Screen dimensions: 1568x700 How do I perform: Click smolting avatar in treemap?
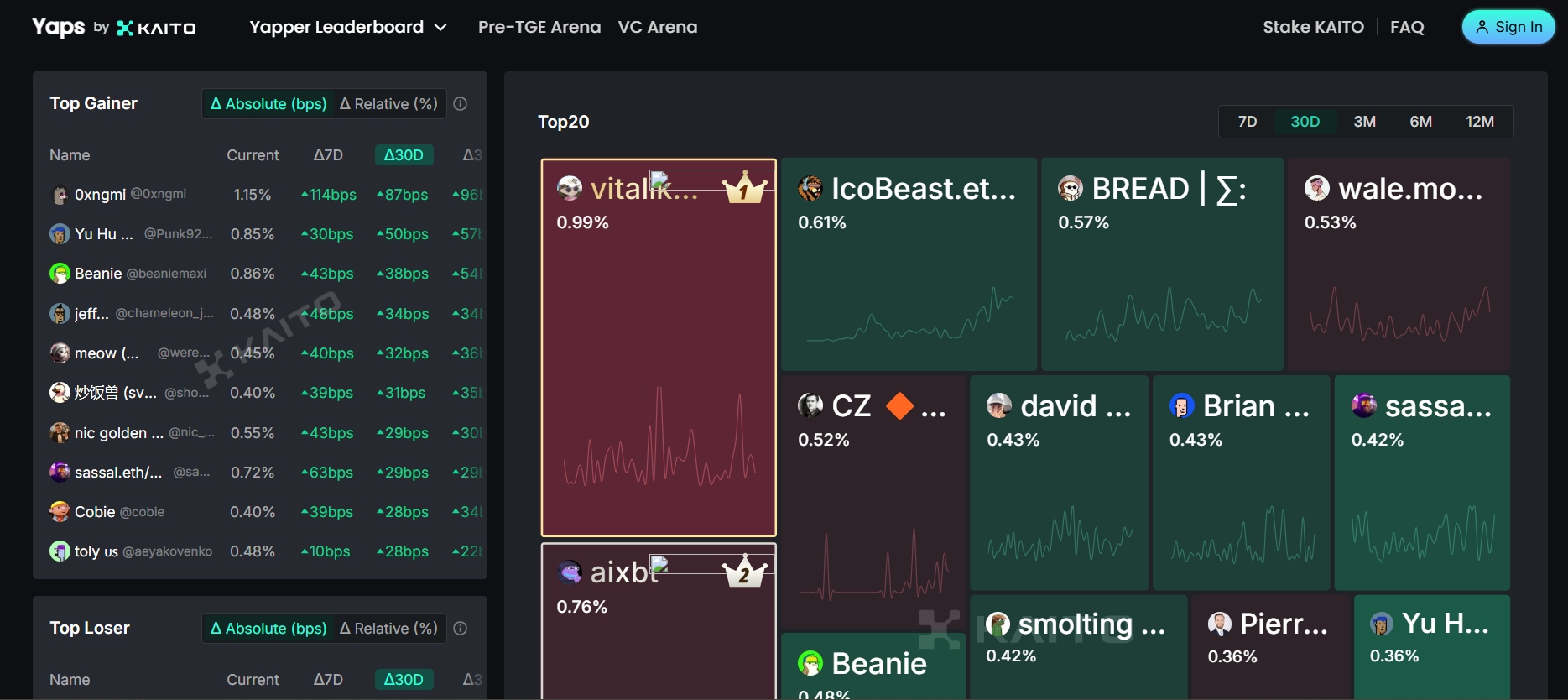[x=998, y=624]
